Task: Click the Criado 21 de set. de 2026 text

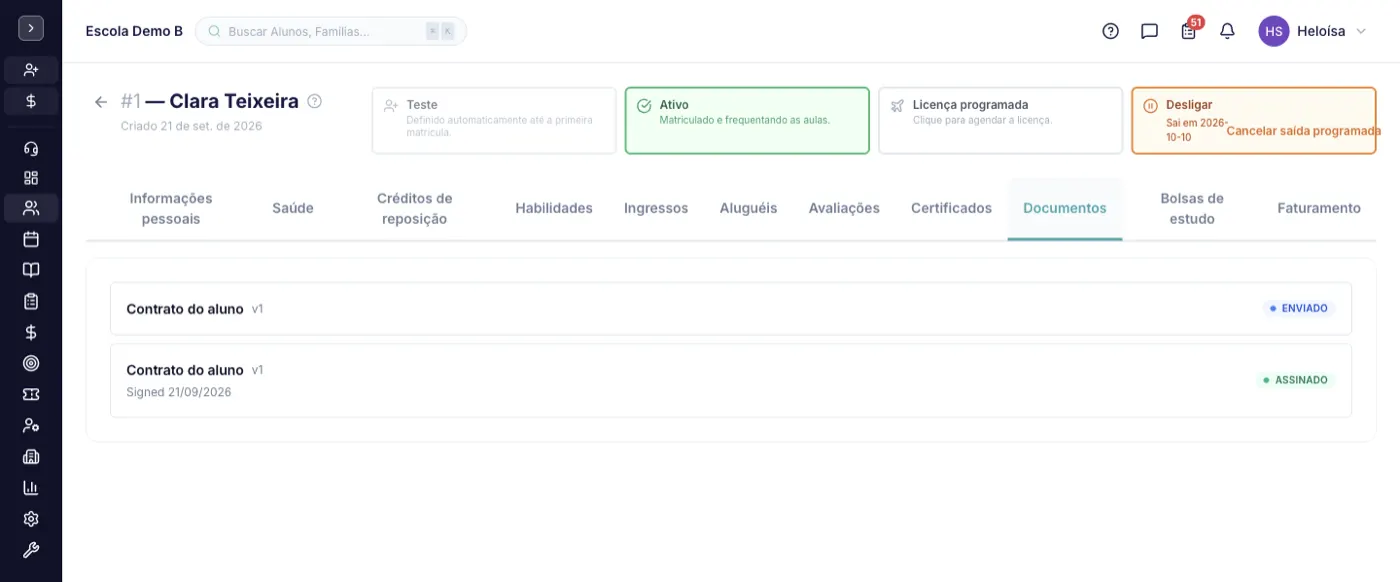Action: click(192, 126)
